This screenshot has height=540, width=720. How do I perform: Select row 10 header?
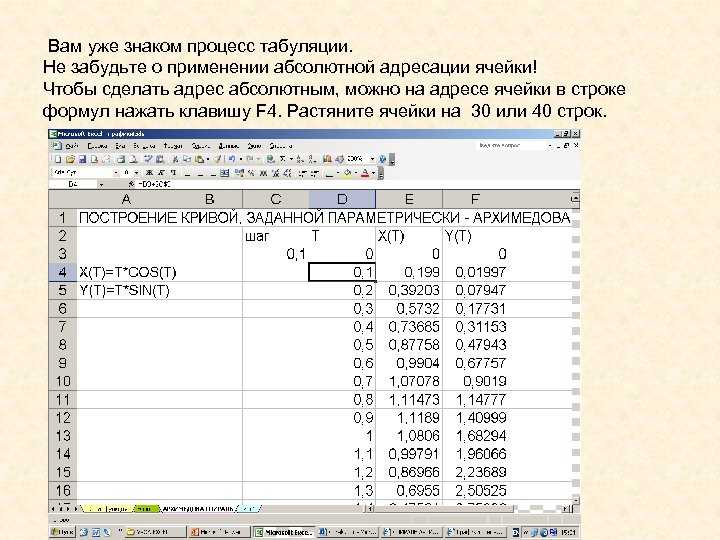pyautogui.click(x=62, y=381)
